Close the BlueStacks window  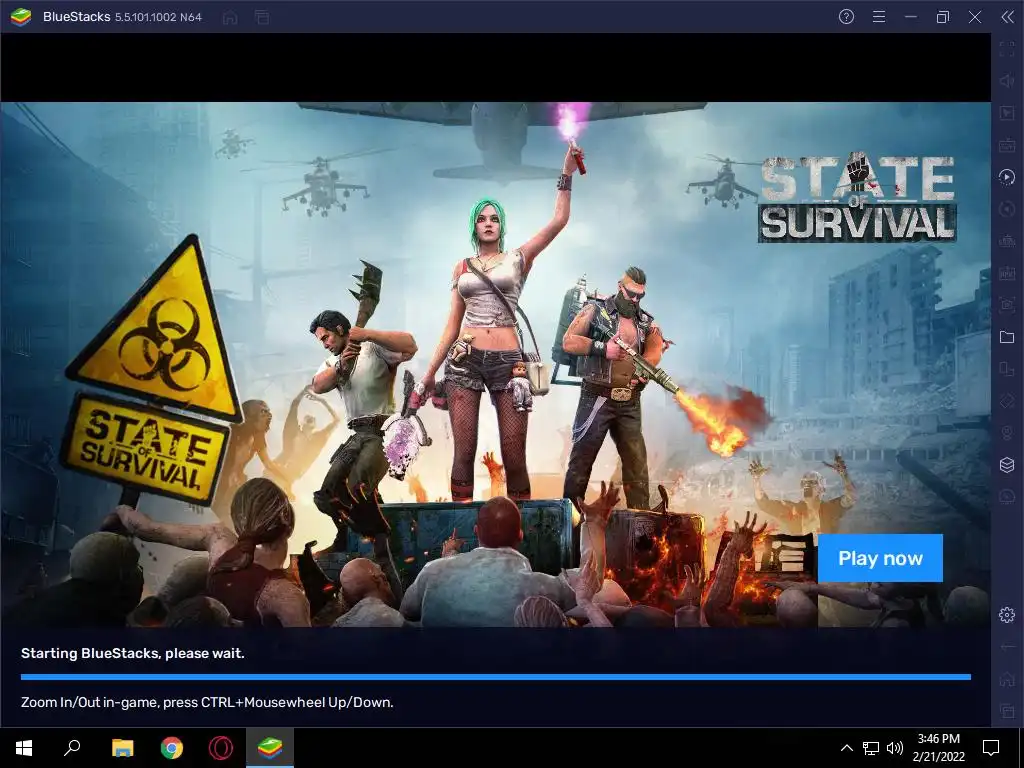[975, 17]
